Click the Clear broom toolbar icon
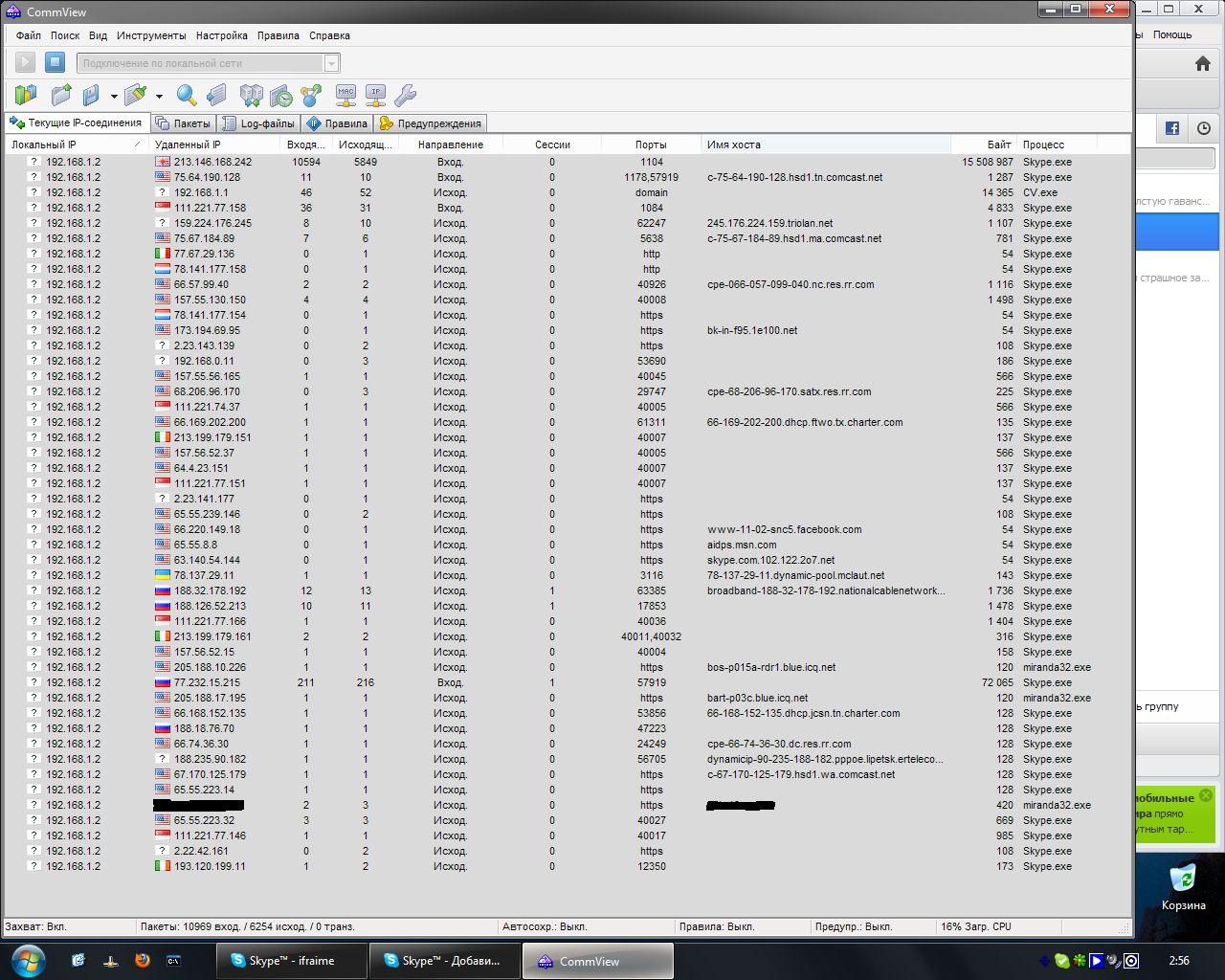 (136, 95)
